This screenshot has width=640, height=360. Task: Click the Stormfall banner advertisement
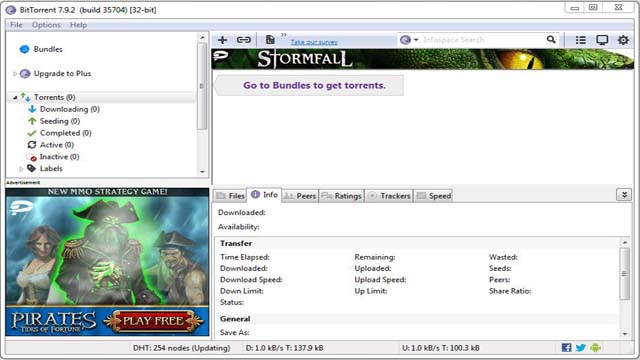pyautogui.click(x=422, y=59)
